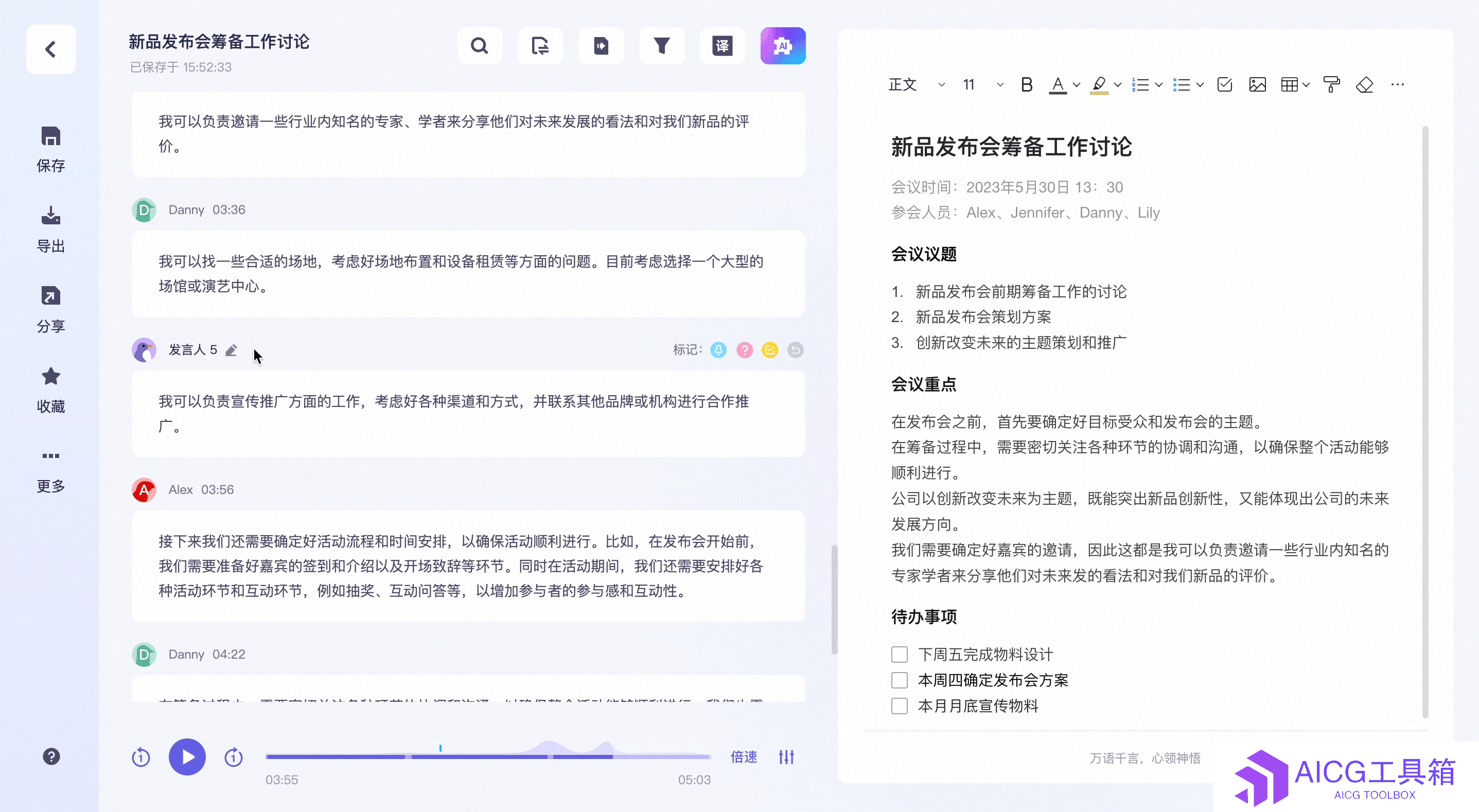Mark the segment with pink question marker
1479x812 pixels.
click(744, 350)
